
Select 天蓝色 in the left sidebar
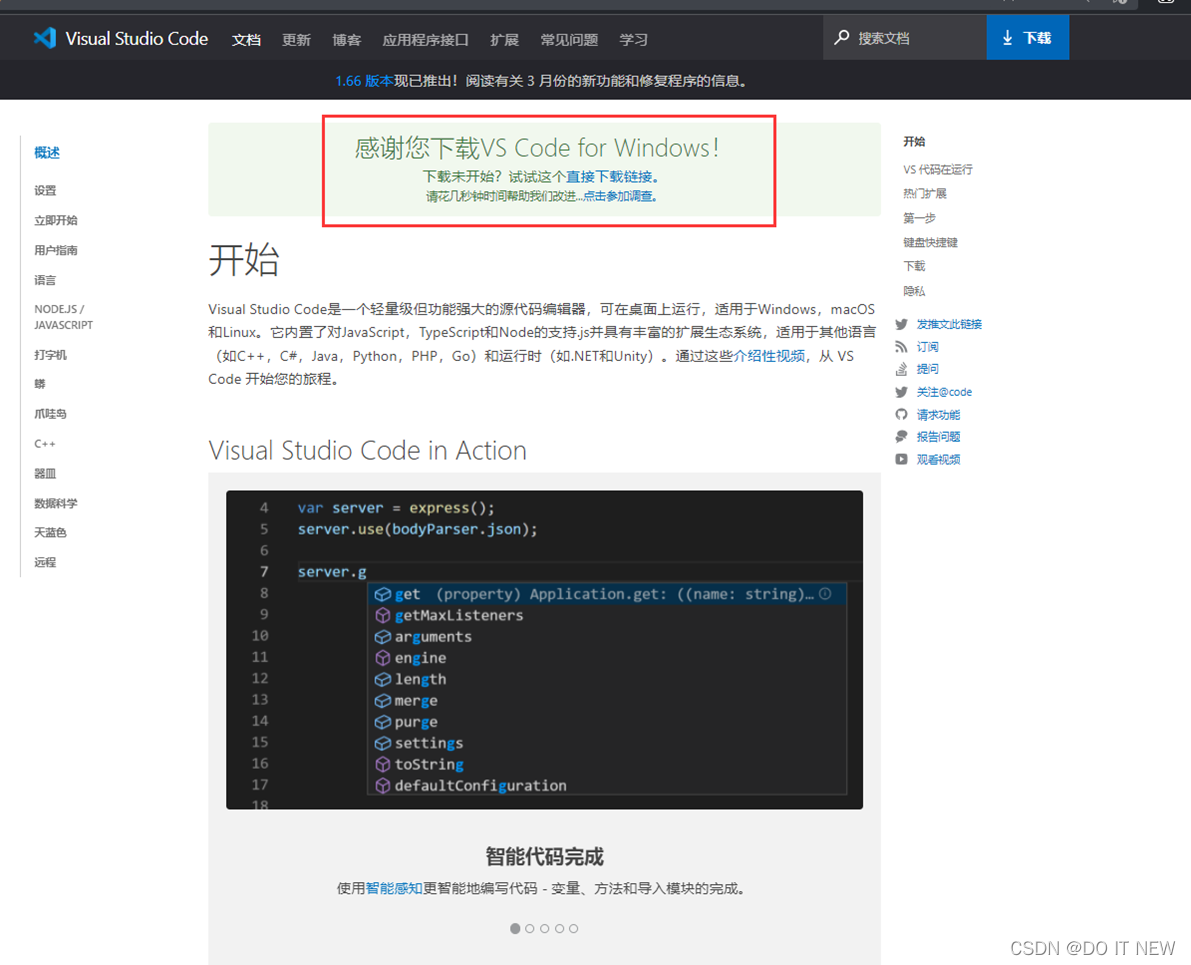coord(50,533)
